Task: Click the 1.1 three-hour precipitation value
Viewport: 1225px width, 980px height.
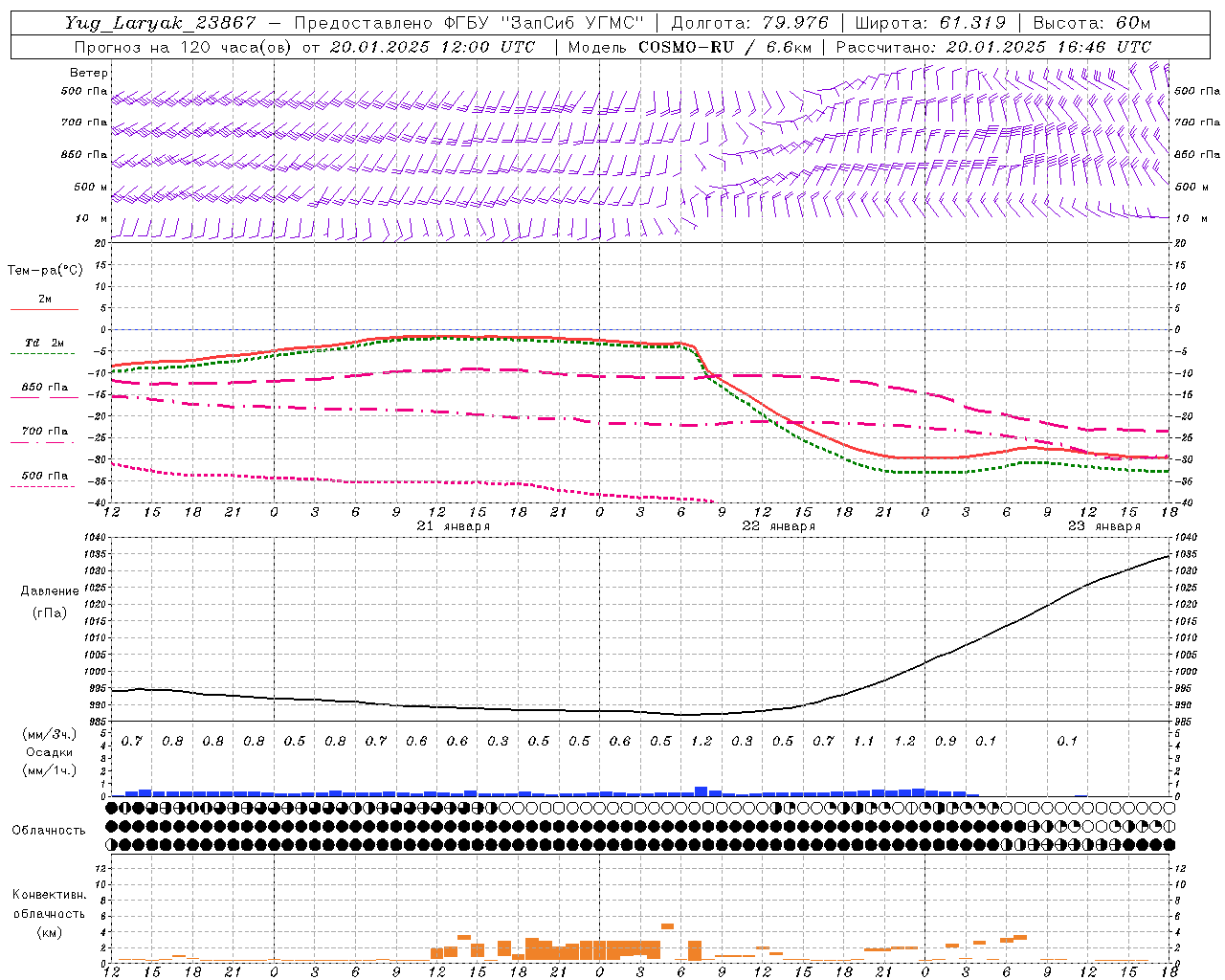Action: (864, 741)
